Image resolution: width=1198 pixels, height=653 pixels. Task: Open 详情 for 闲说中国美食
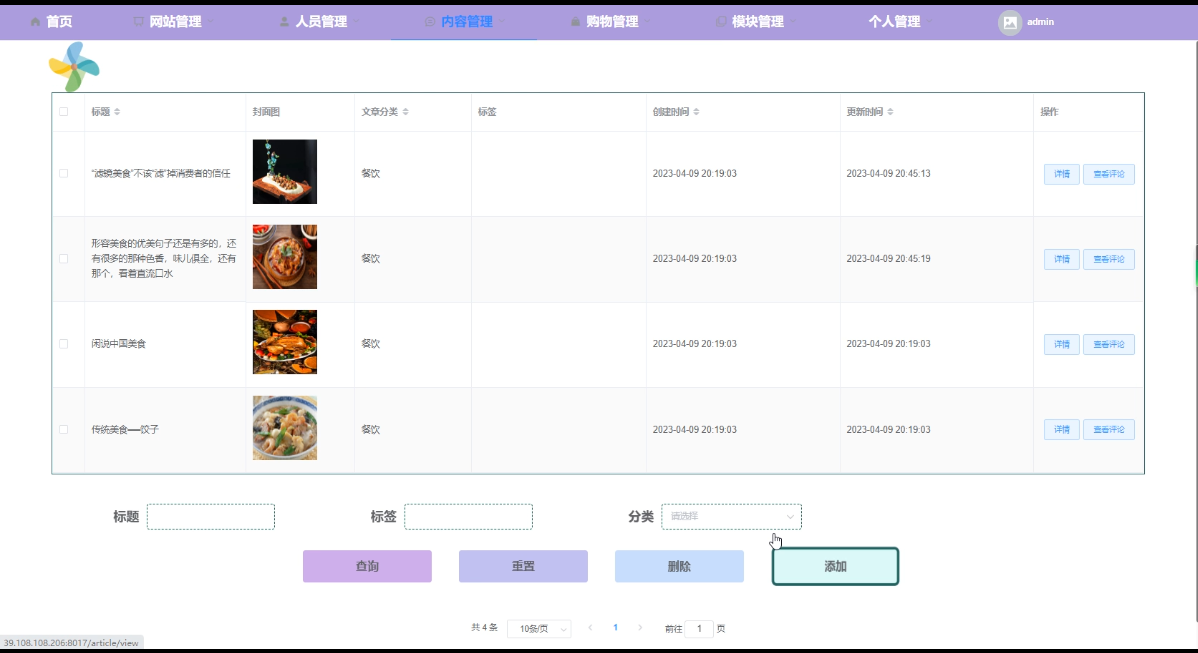click(1062, 344)
